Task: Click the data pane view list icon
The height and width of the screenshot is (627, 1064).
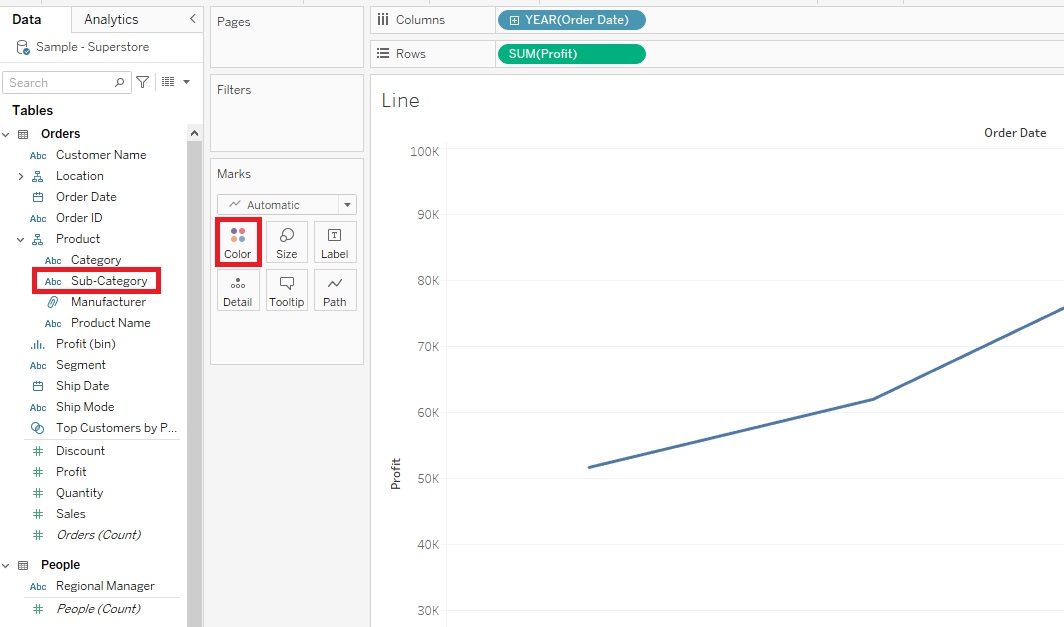Action: pyautogui.click(x=168, y=82)
